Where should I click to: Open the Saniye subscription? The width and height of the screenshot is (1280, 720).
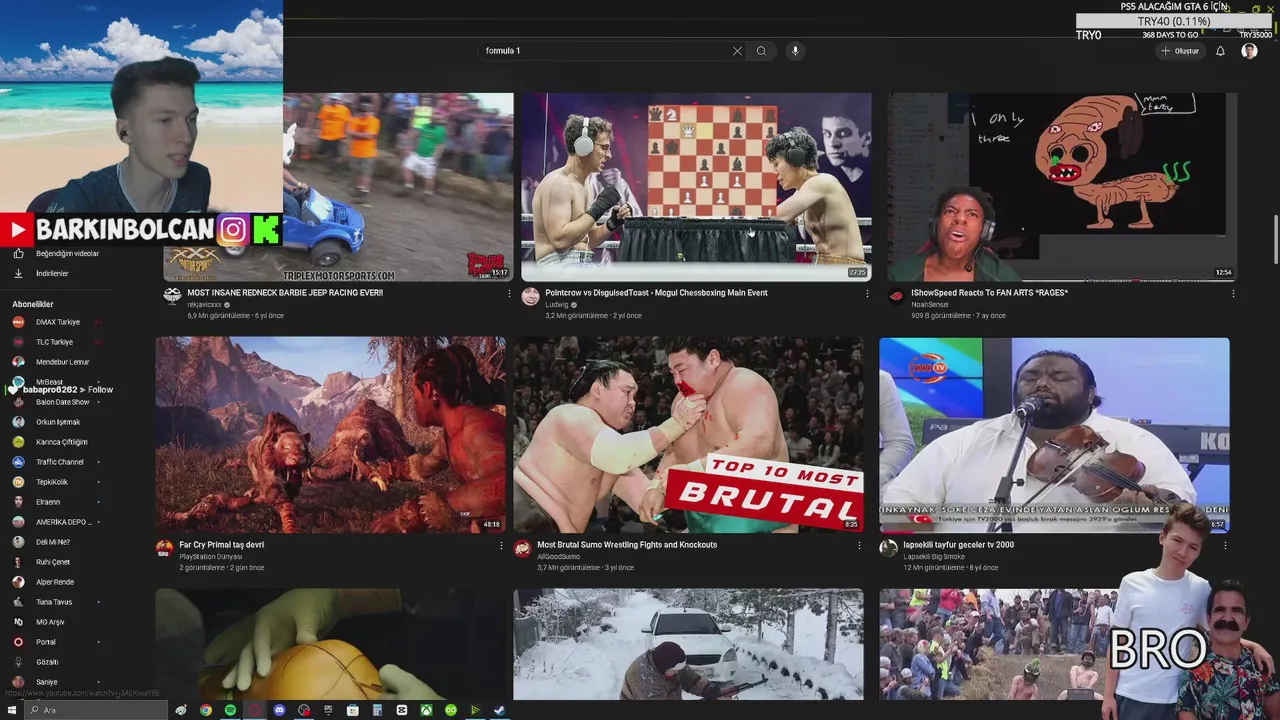46,682
